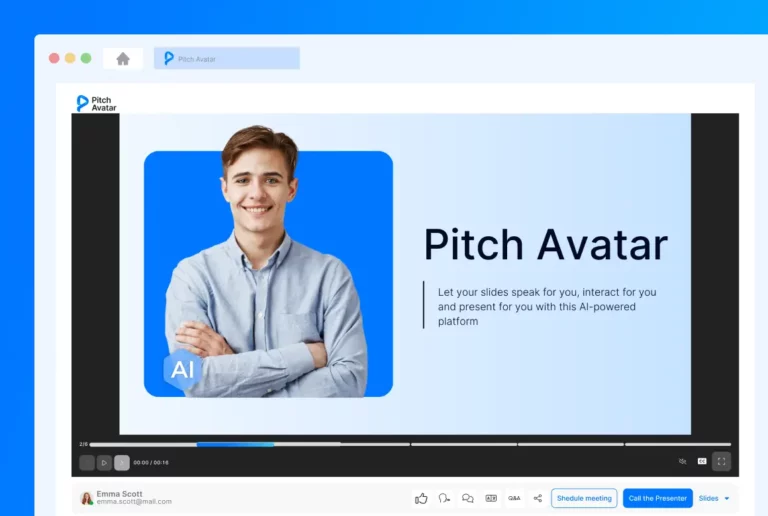Enter fullscreen mode
The height and width of the screenshot is (516, 768).
click(x=721, y=461)
